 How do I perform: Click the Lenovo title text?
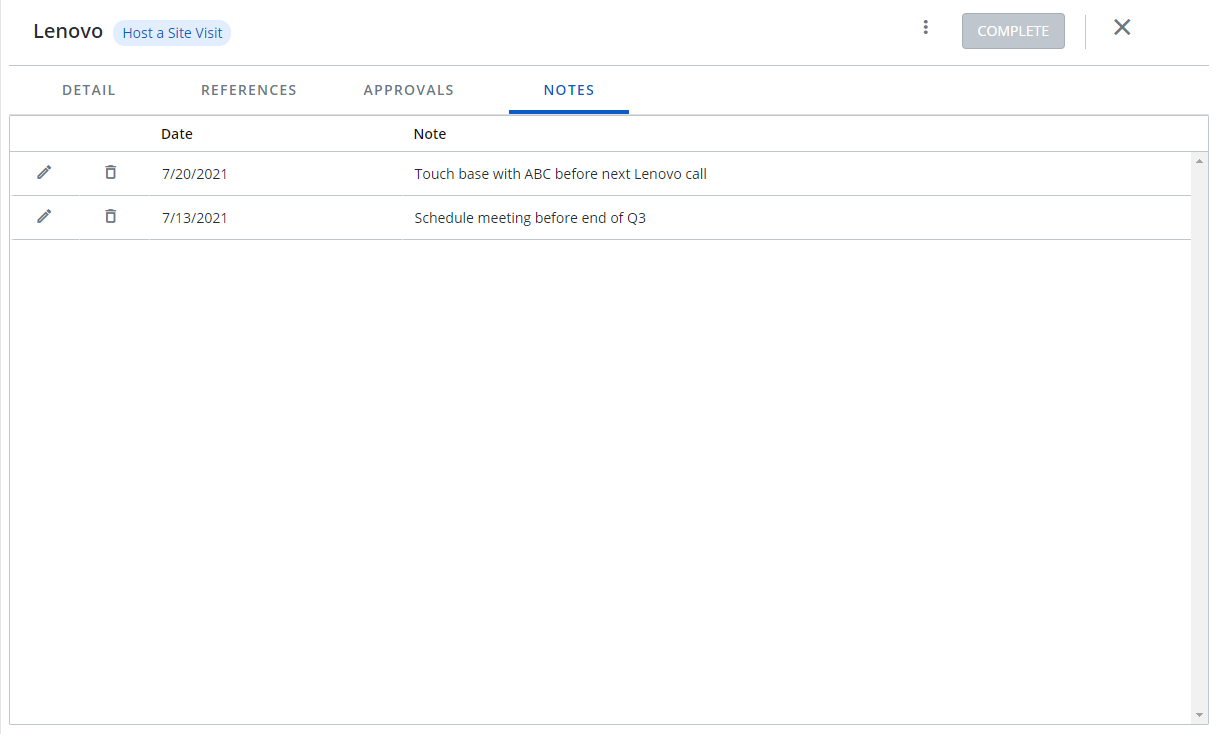(x=68, y=31)
